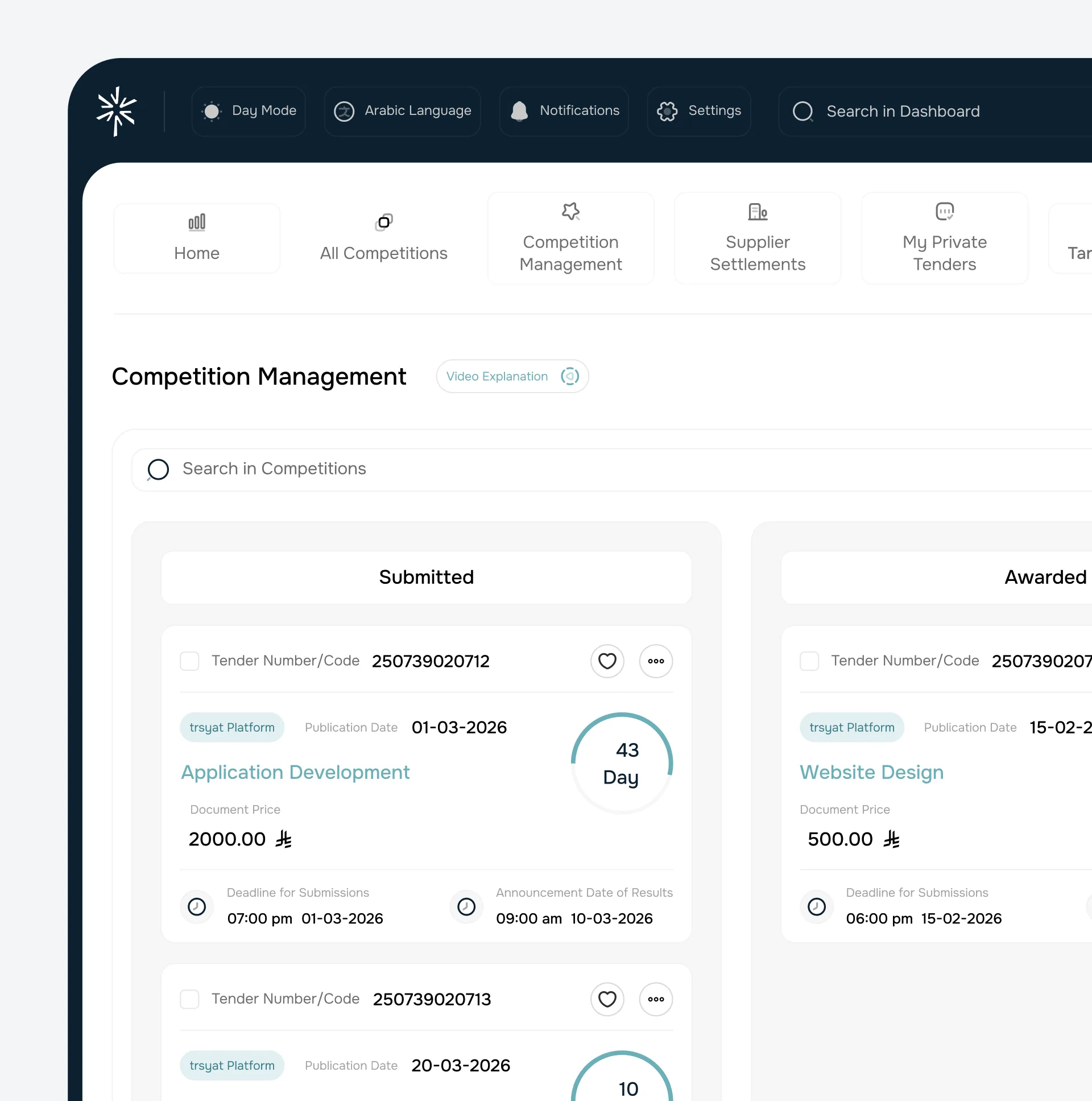Navigate to Supplier Settlements
Viewport: 1092px width, 1101px height.
pos(758,240)
